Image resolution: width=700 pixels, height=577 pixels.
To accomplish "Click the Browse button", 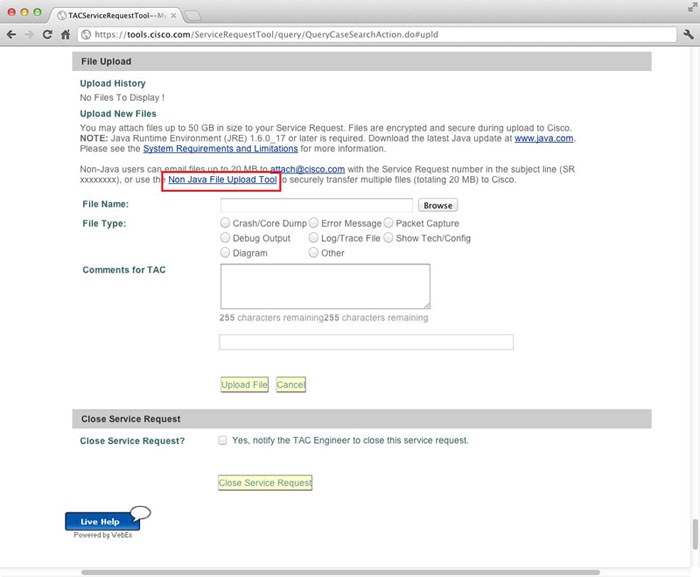I will click(x=438, y=205).
